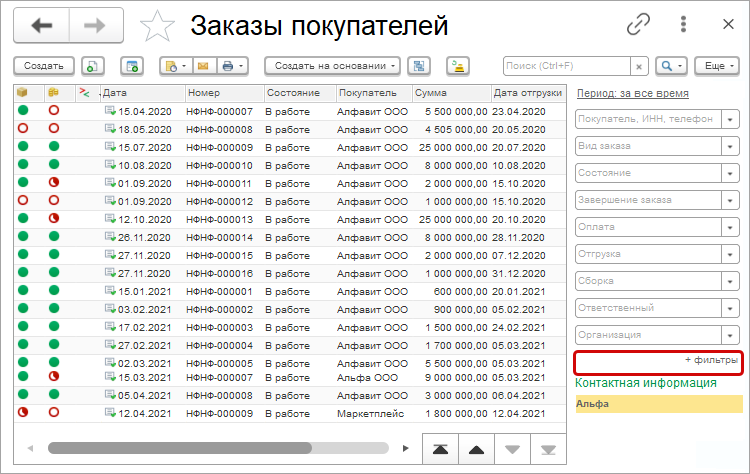Screen dimensions: 750x474
Task: Sort by the Покупатель column header
Action: point(374,93)
